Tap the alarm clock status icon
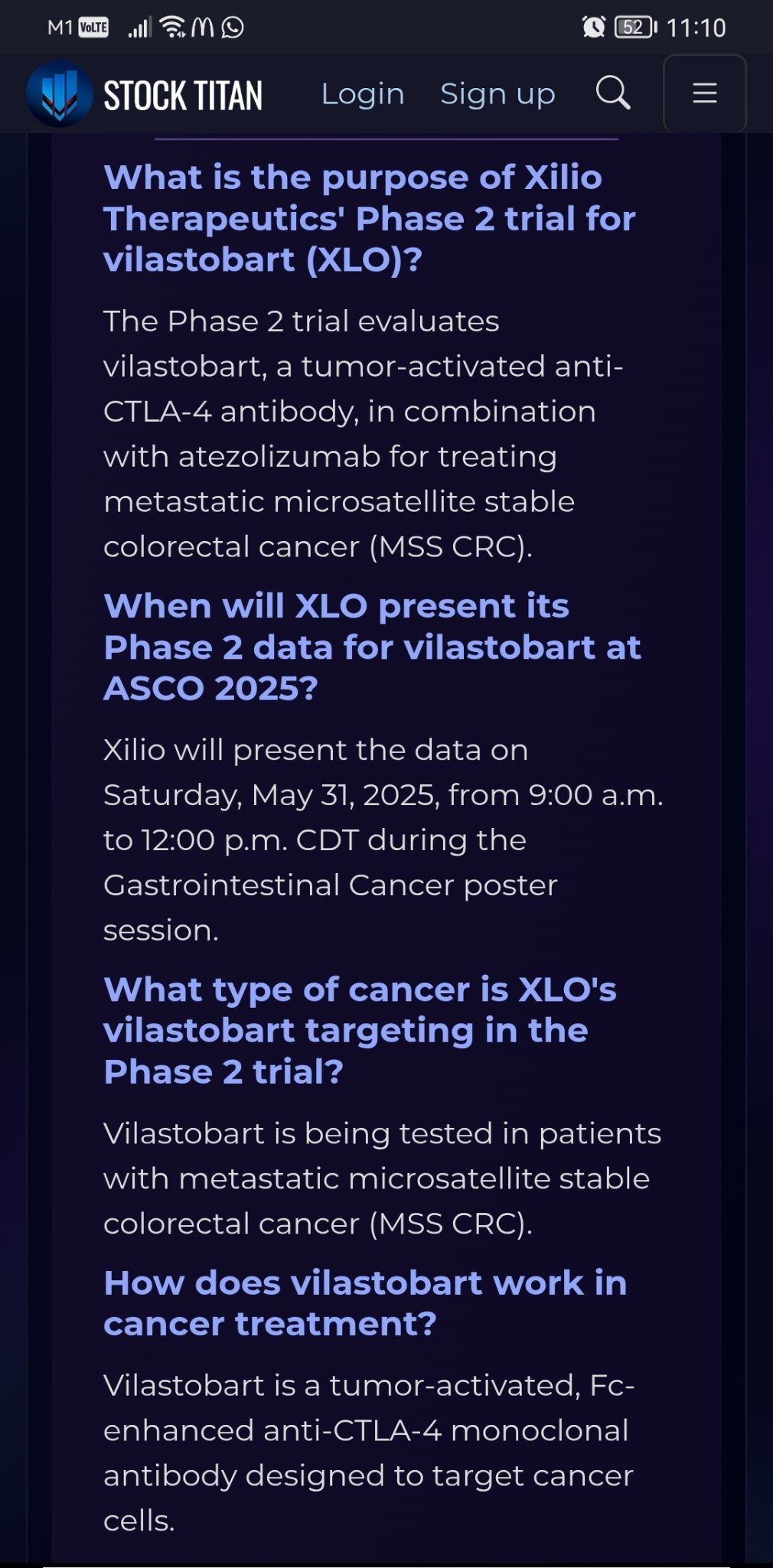 (594, 28)
